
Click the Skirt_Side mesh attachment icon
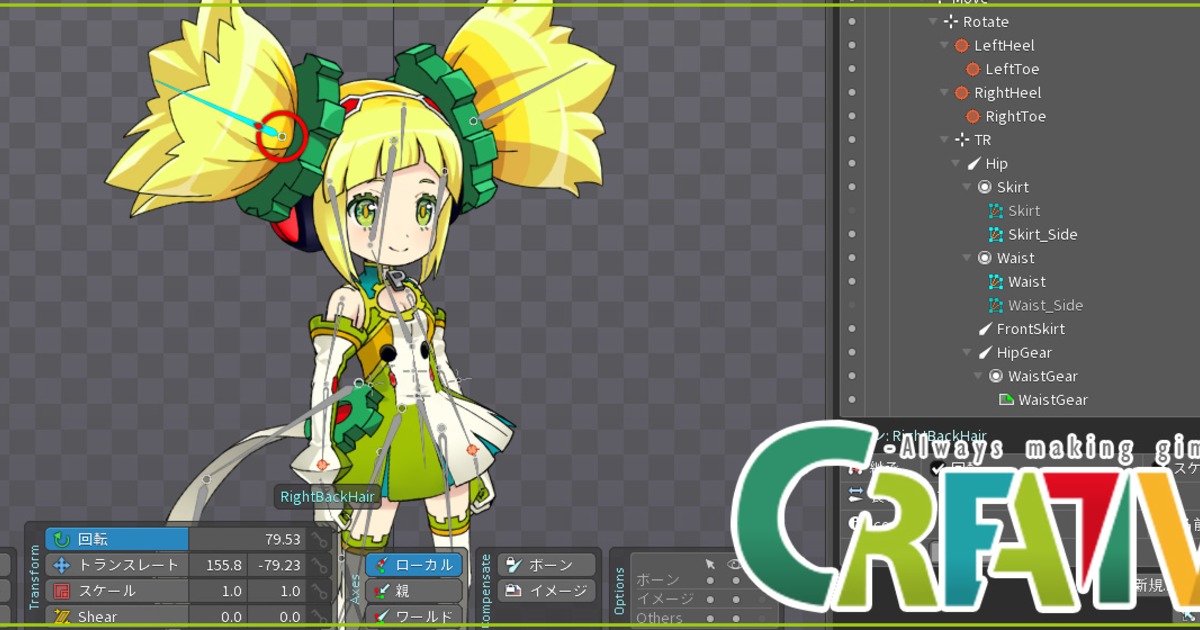click(995, 235)
